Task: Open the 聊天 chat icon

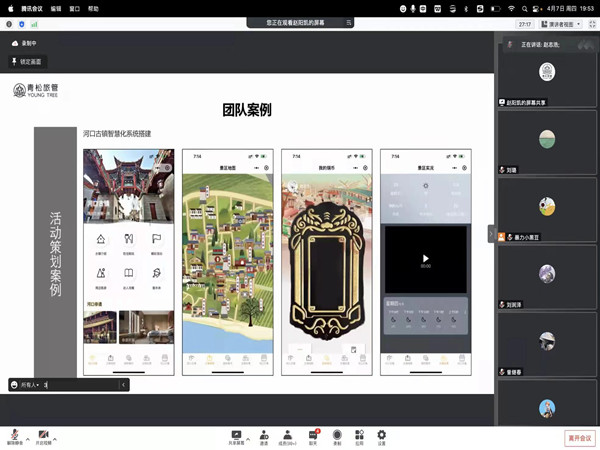Action: coord(313,435)
